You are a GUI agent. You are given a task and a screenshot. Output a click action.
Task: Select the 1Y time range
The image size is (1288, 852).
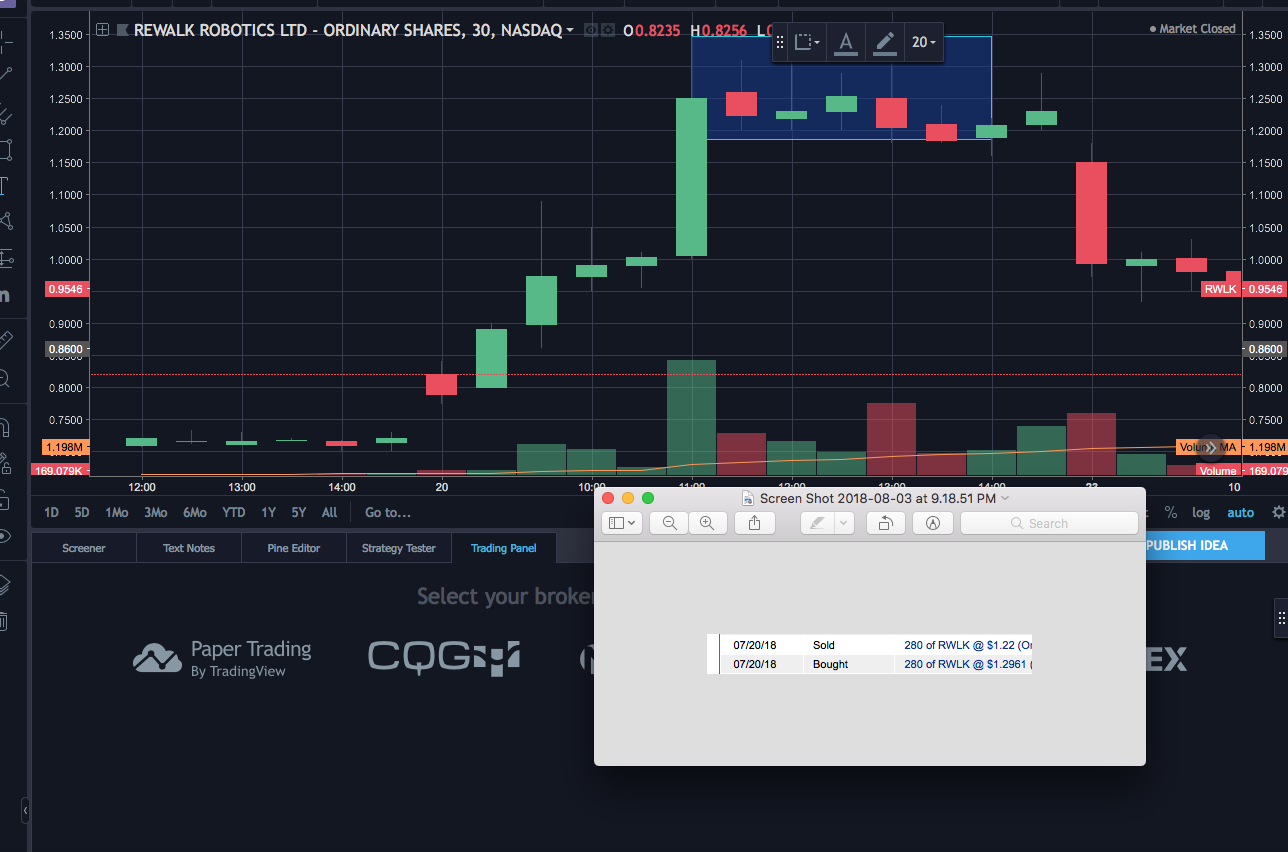pos(268,512)
